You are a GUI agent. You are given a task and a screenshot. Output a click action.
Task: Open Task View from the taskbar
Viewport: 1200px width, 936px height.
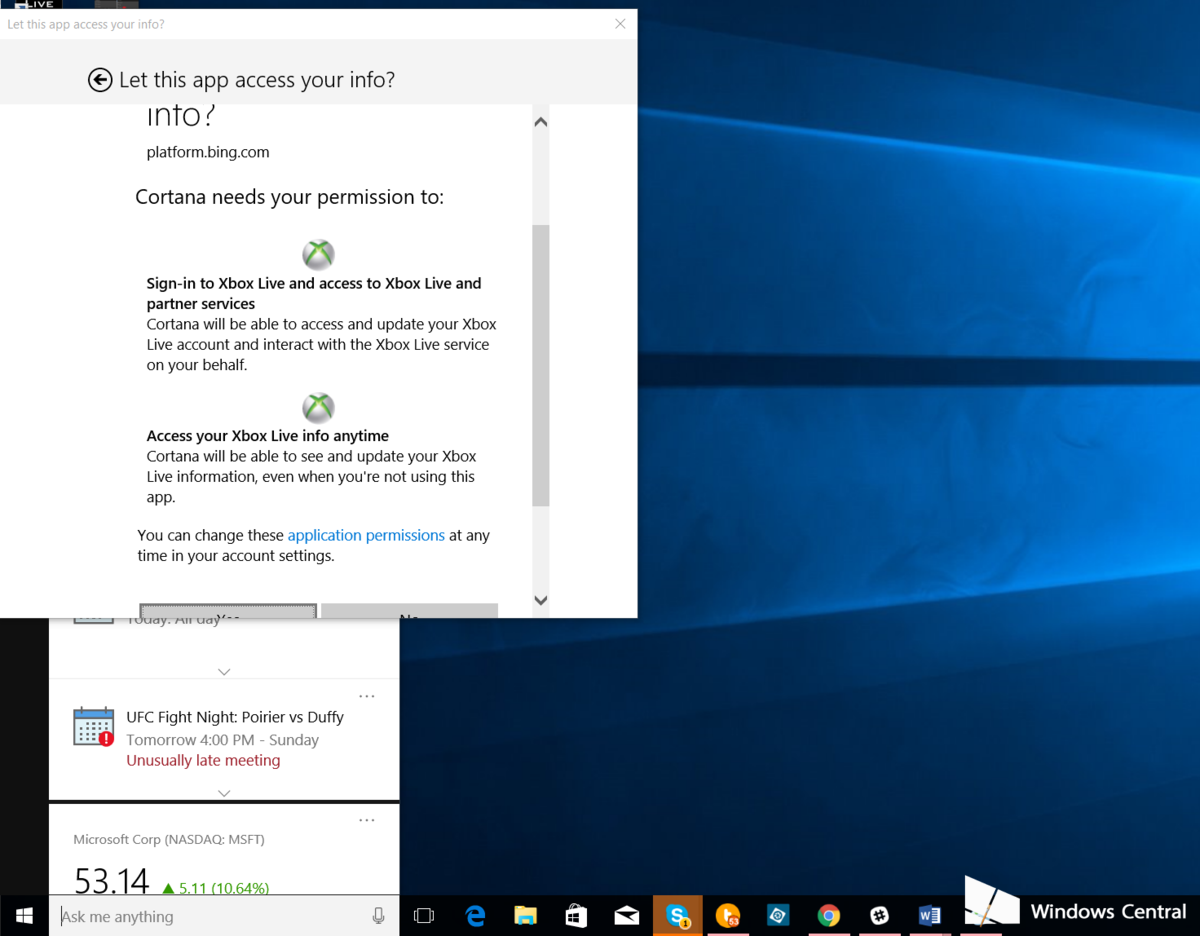(x=424, y=916)
